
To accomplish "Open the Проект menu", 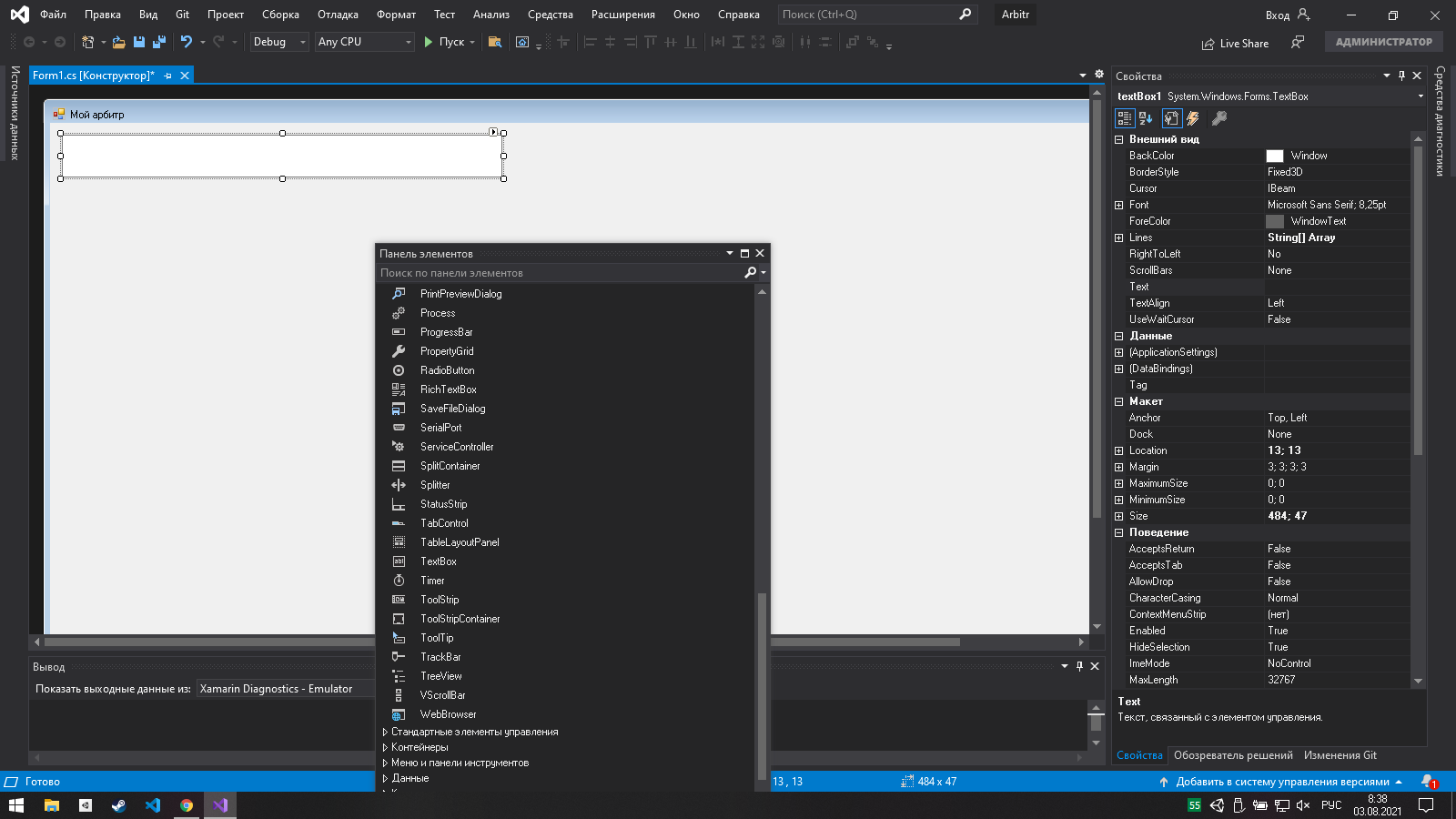I will (x=225, y=15).
